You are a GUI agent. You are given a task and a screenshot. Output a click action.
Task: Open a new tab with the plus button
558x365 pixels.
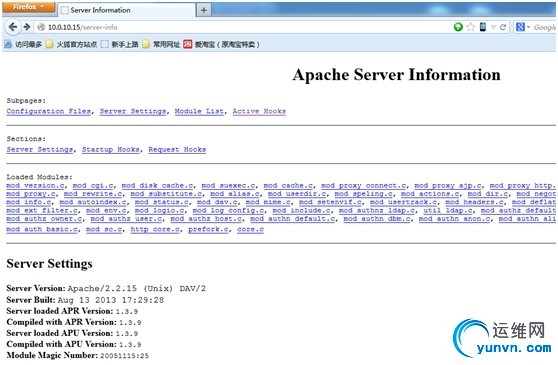point(204,10)
